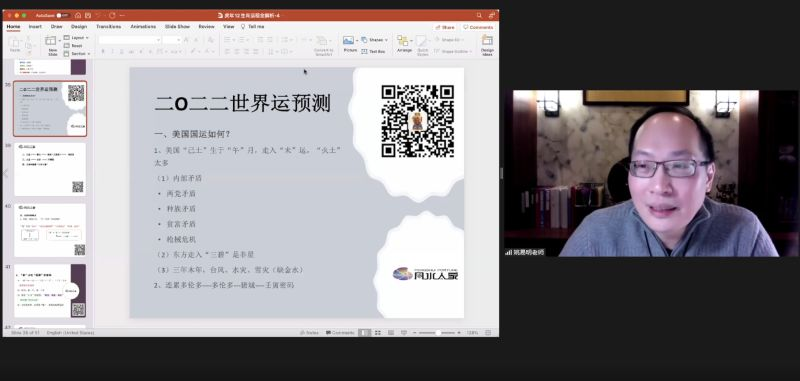Open the Layout dropdown
Viewport: 800px width, 381px height.
pyautogui.click(x=77, y=38)
